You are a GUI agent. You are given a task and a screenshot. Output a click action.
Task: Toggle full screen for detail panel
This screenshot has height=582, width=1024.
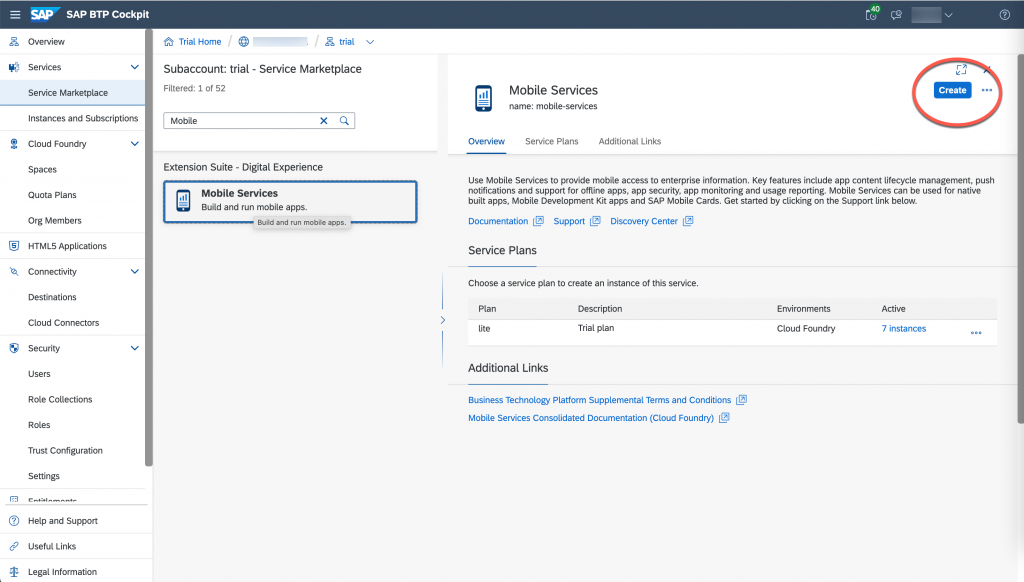click(x=961, y=69)
